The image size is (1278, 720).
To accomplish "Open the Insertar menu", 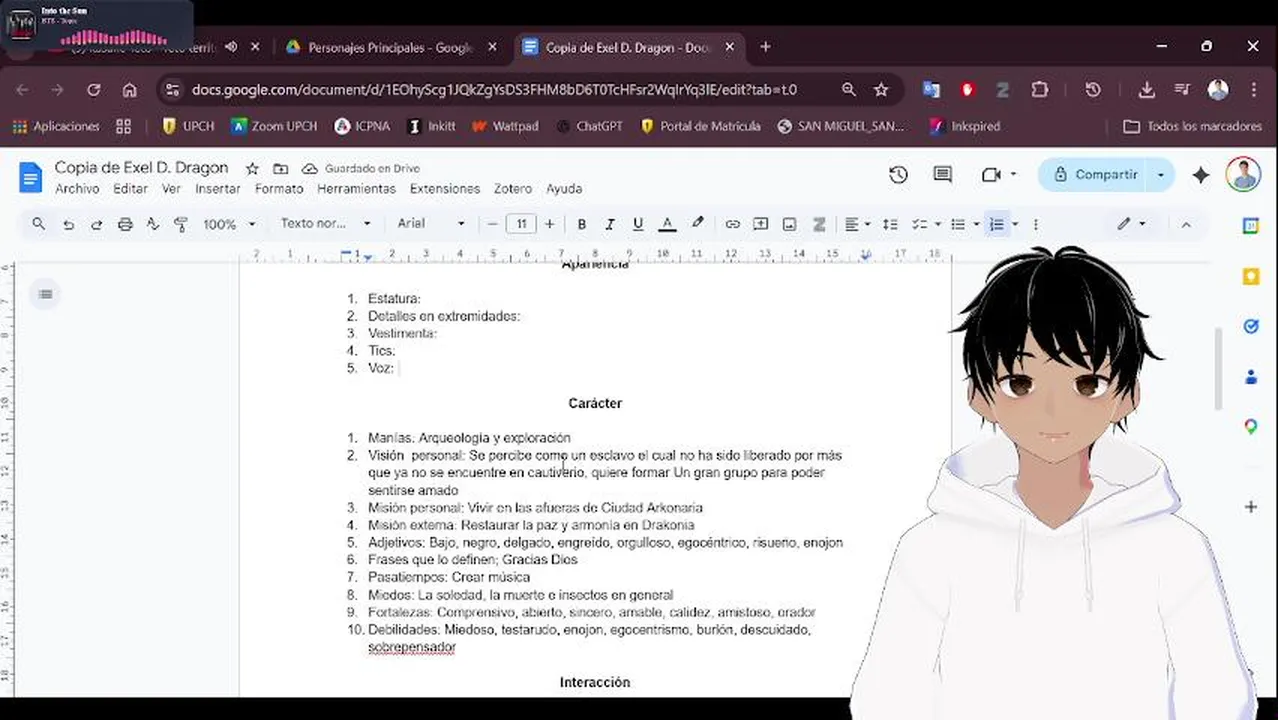I will pyautogui.click(x=217, y=189).
